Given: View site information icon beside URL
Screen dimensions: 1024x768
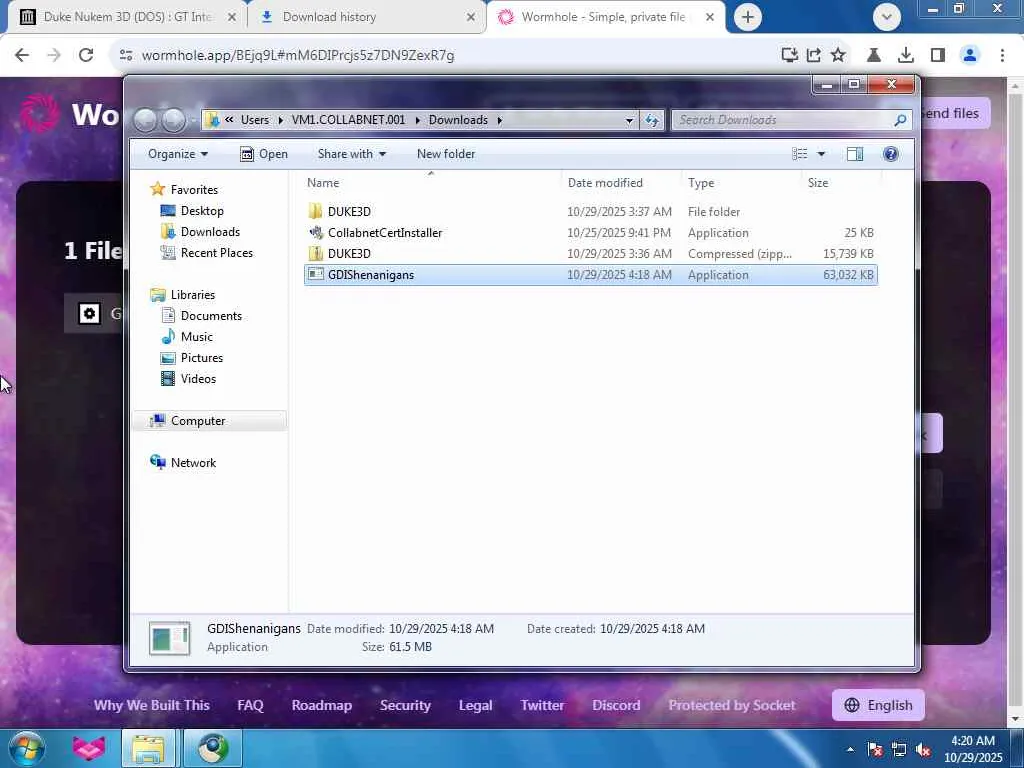Looking at the screenshot, I should click(x=126, y=56).
